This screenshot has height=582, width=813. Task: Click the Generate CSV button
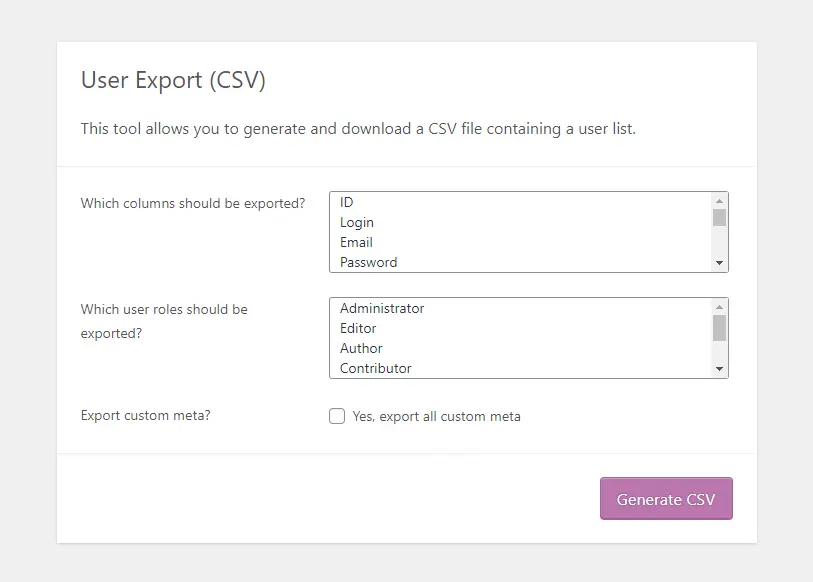pyautogui.click(x=666, y=498)
